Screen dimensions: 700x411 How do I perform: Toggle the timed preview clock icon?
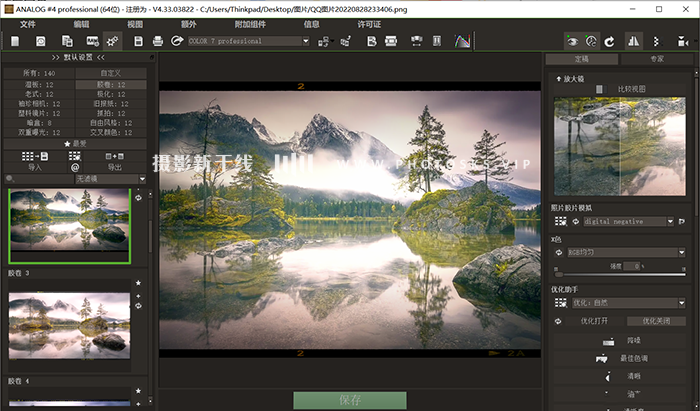[591, 42]
